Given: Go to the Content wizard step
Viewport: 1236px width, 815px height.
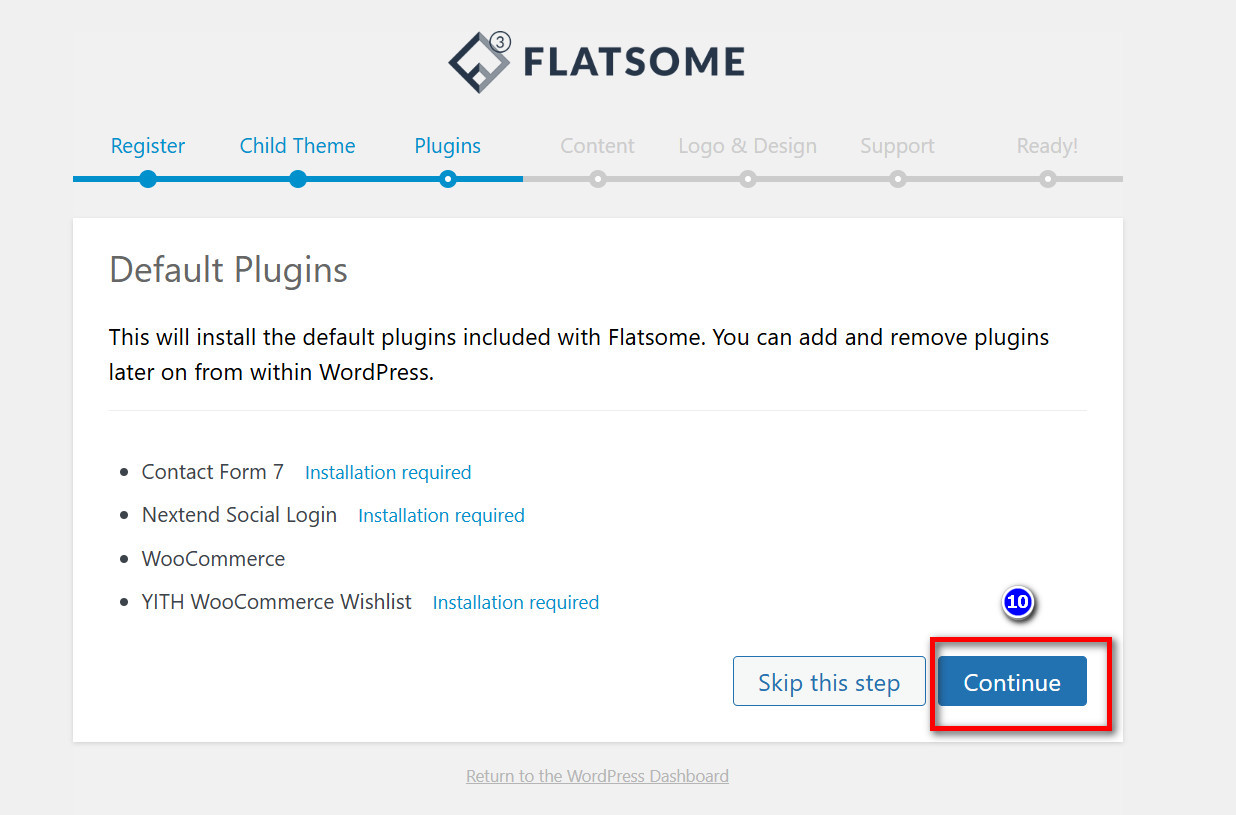Looking at the screenshot, I should click(597, 146).
